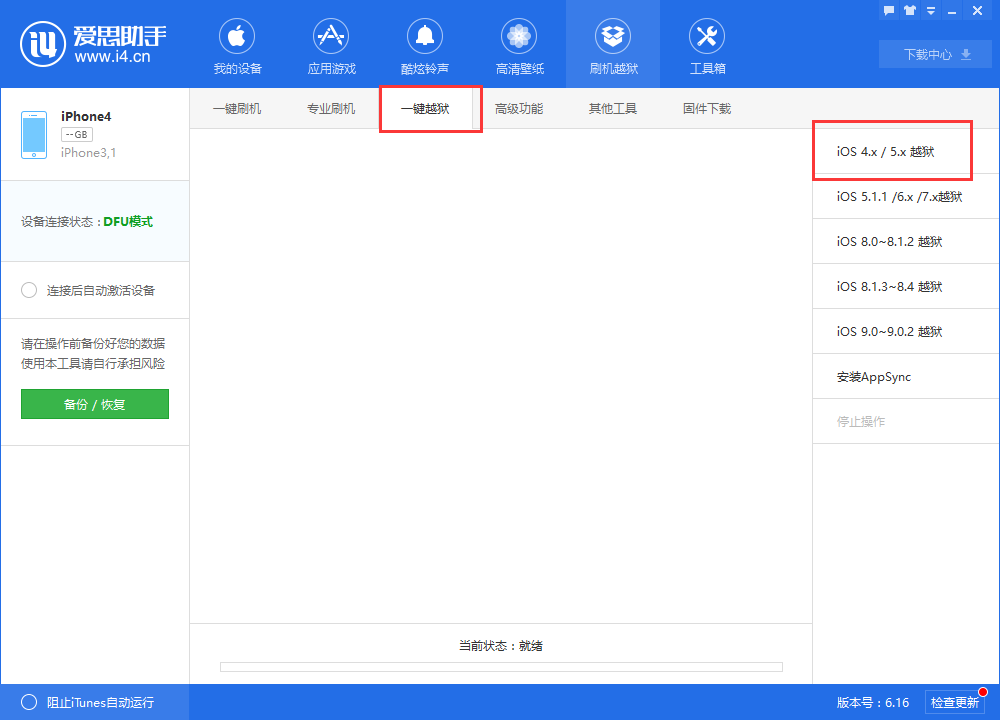Click the 请在操作前备份好您的数据 notice text

[x=93, y=343]
